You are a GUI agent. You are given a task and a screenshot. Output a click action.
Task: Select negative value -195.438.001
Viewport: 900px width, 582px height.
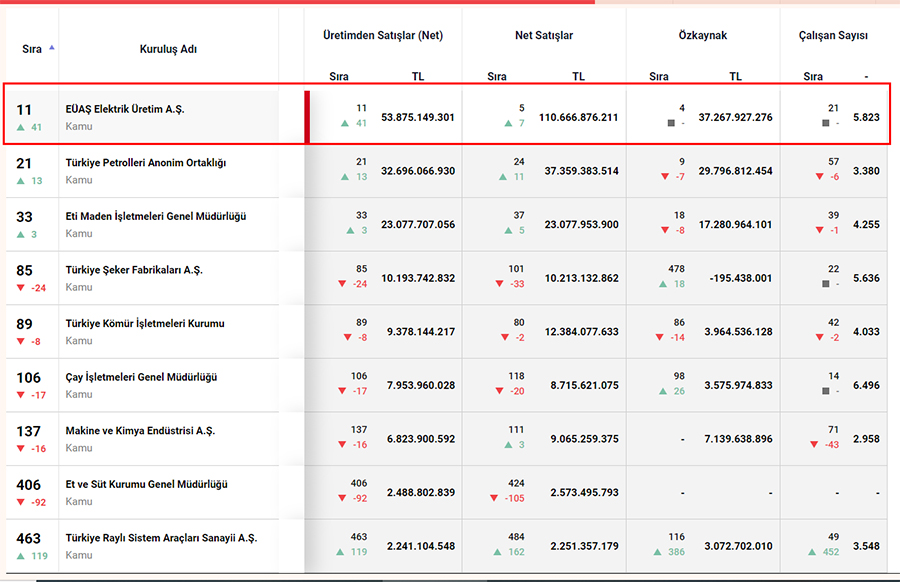coord(741,278)
